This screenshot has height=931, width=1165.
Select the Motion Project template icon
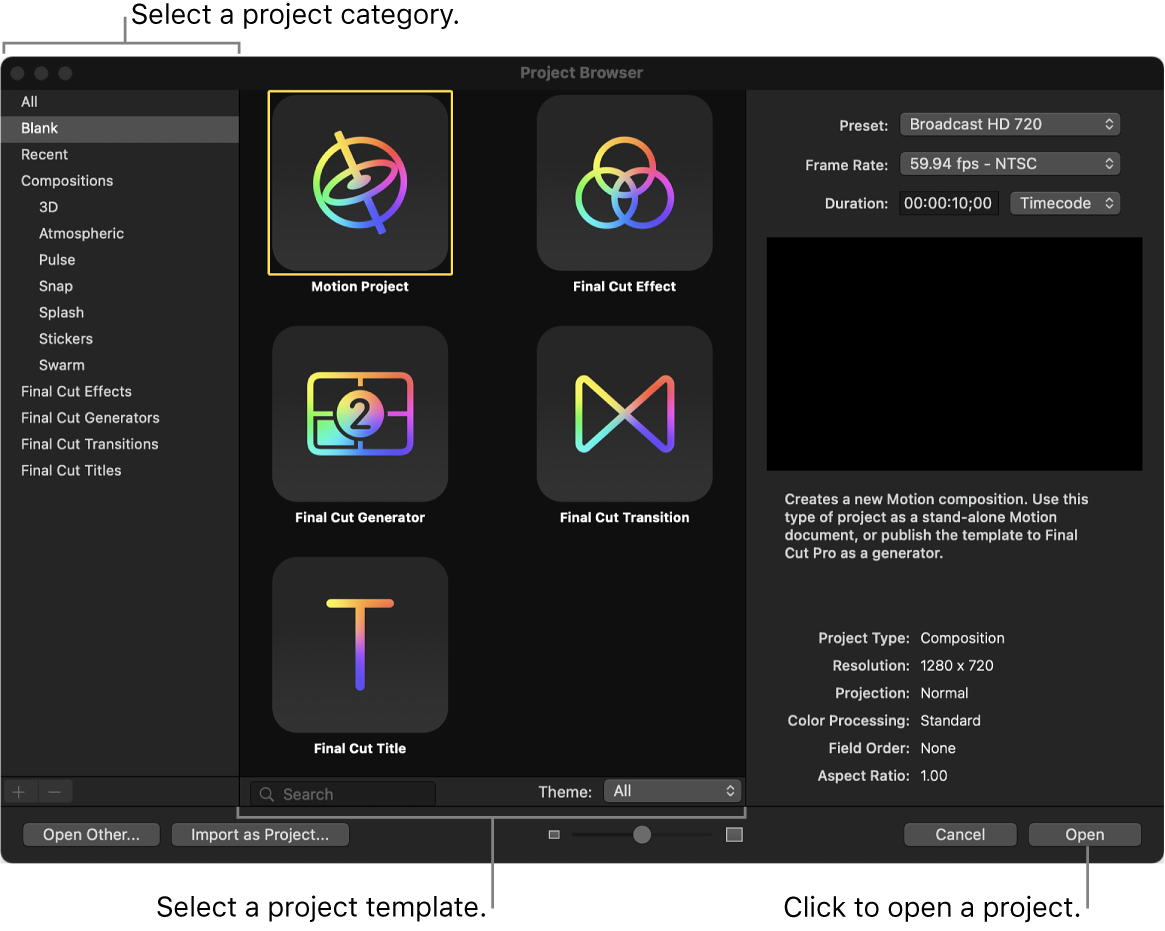tap(359, 183)
